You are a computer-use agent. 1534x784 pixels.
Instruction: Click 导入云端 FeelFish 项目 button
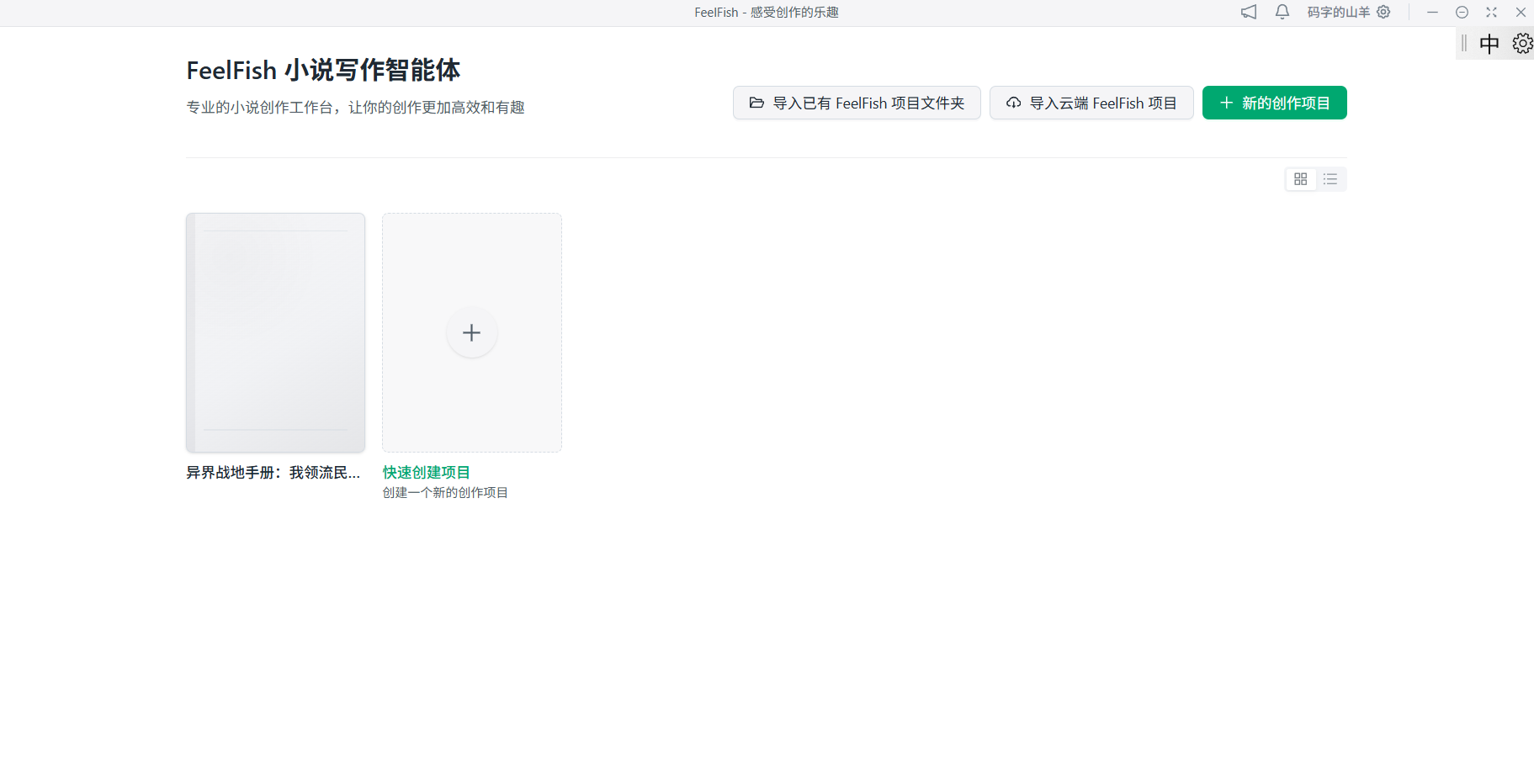[1091, 103]
